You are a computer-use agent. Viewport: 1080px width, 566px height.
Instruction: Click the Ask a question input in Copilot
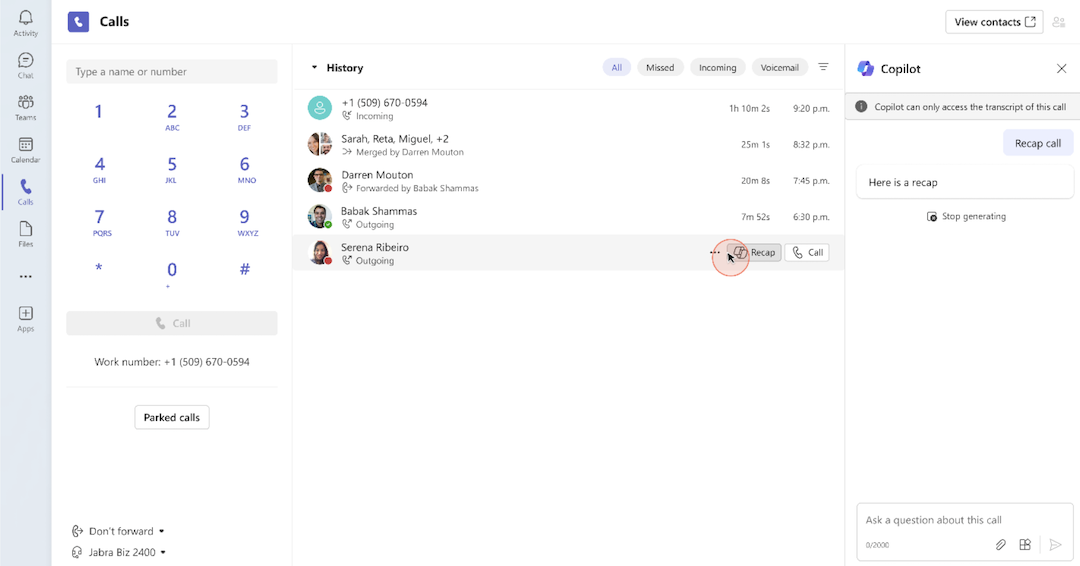click(964, 520)
